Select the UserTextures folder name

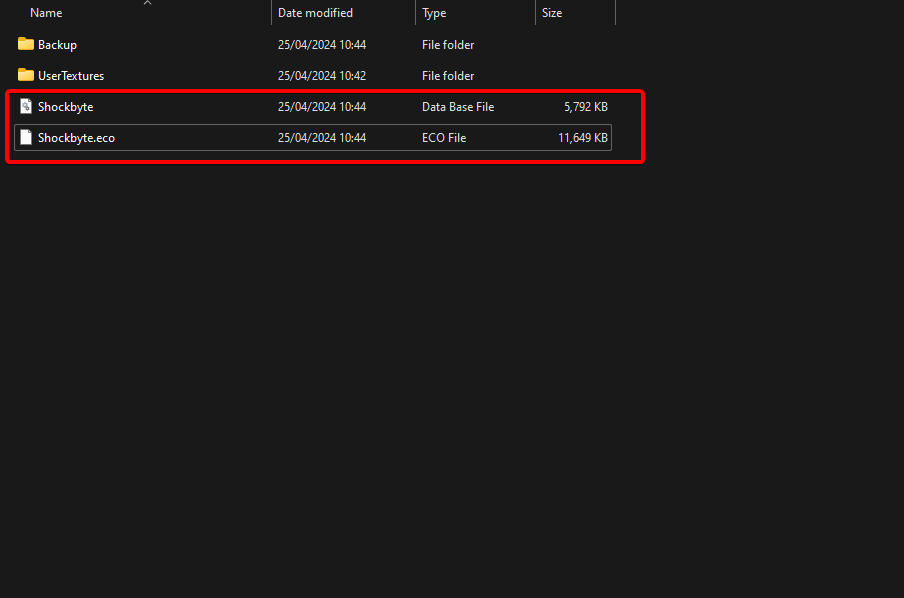pyautogui.click(x=71, y=76)
